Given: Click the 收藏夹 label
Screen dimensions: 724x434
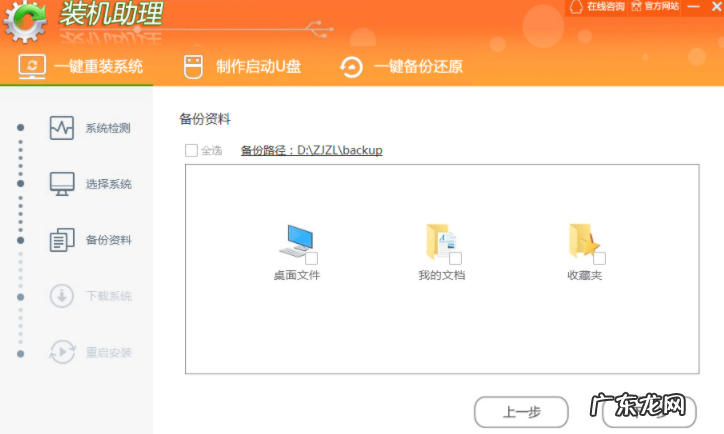Looking at the screenshot, I should click(x=585, y=276).
